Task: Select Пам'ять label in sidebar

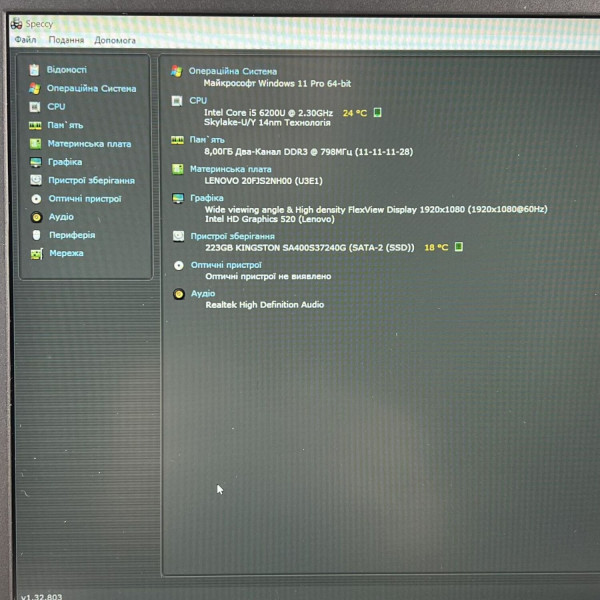Action: click(65, 125)
